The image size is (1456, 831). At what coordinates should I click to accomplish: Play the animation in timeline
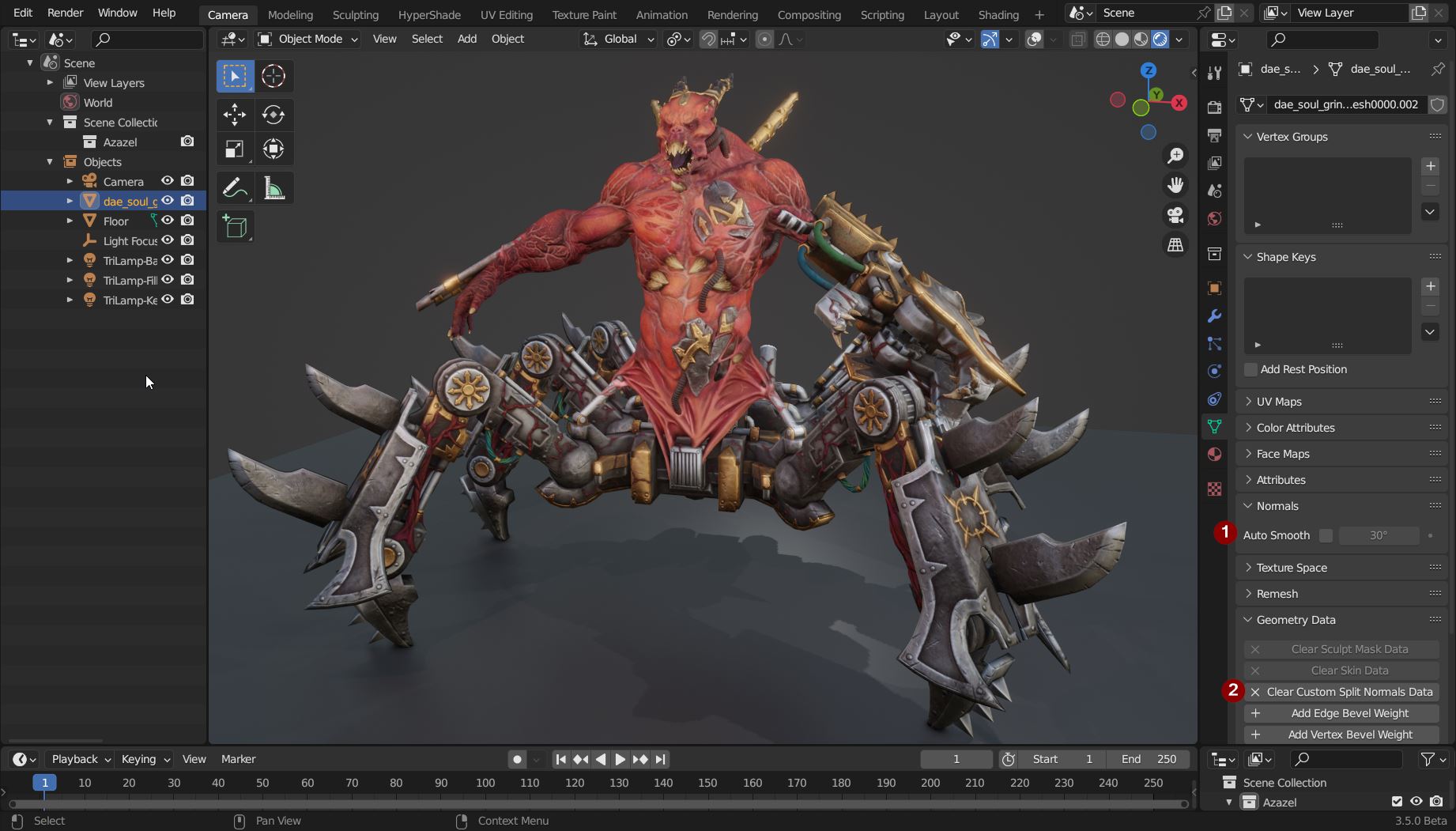click(x=620, y=760)
